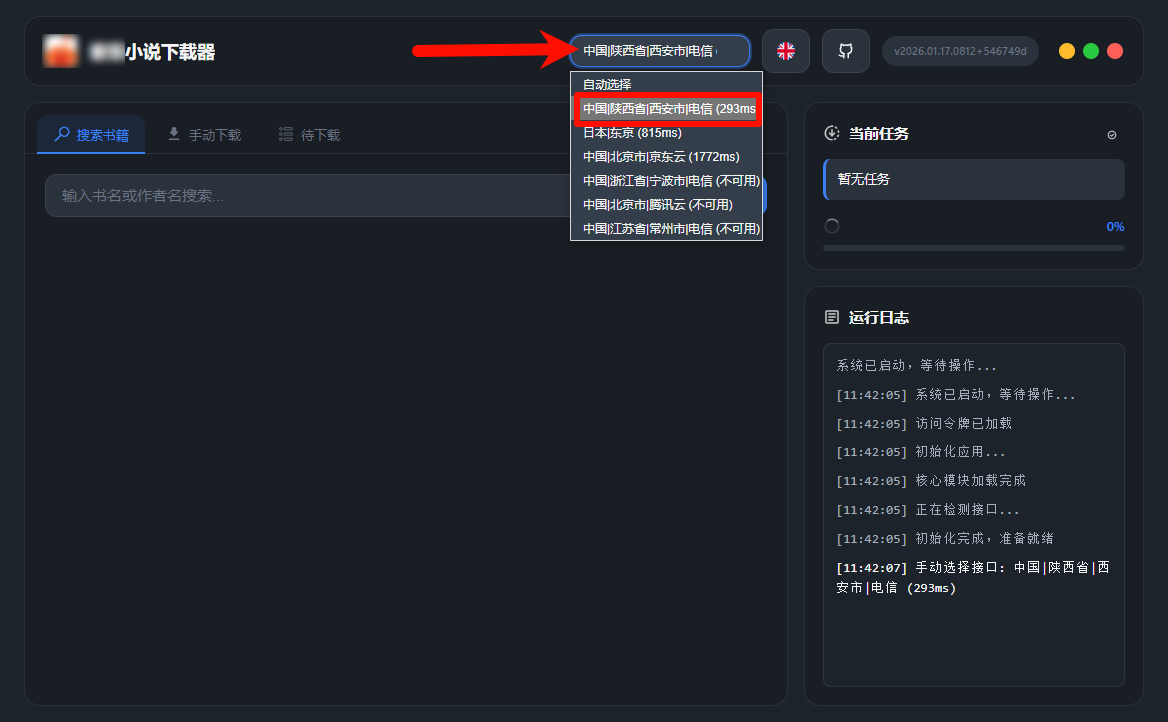Switch language with the UK flag button
This screenshot has width=1168, height=722.
point(786,51)
